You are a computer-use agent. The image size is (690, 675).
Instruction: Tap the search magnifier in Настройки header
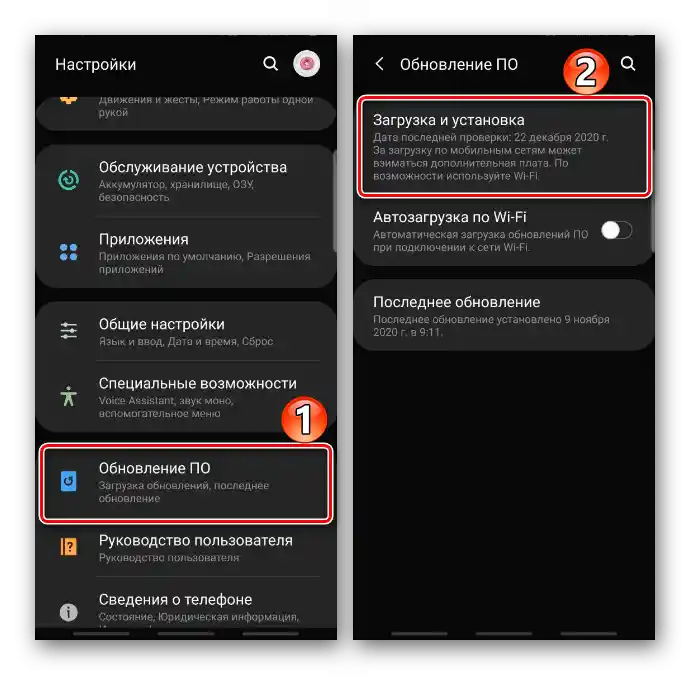(x=270, y=64)
